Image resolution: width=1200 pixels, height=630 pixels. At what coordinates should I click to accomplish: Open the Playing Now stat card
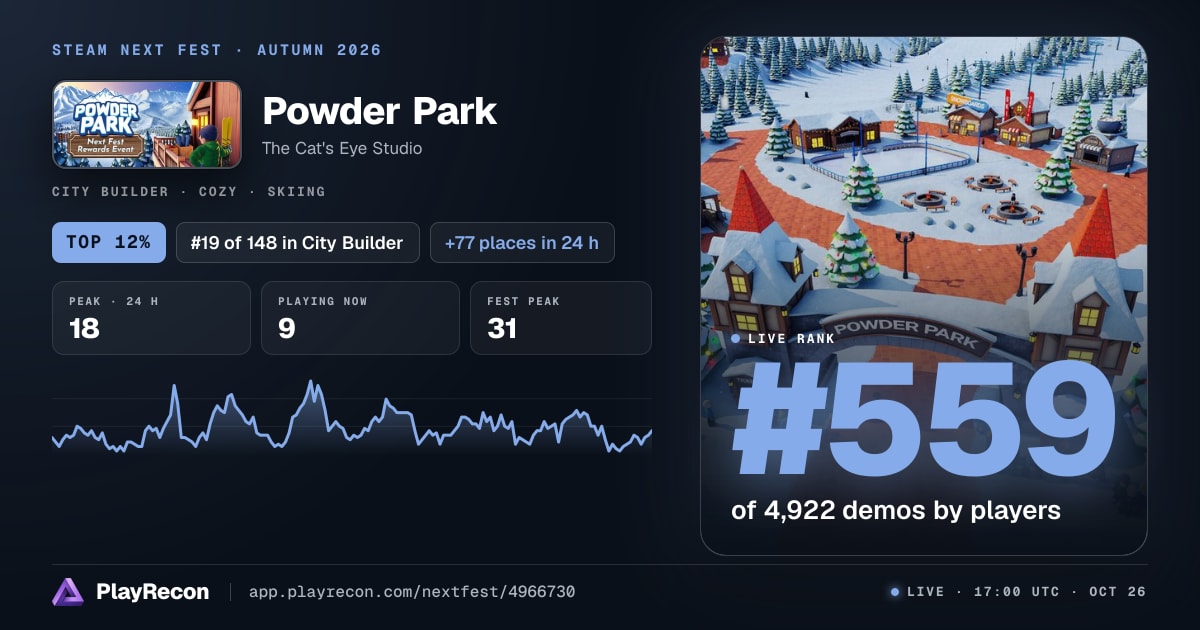click(x=360, y=318)
